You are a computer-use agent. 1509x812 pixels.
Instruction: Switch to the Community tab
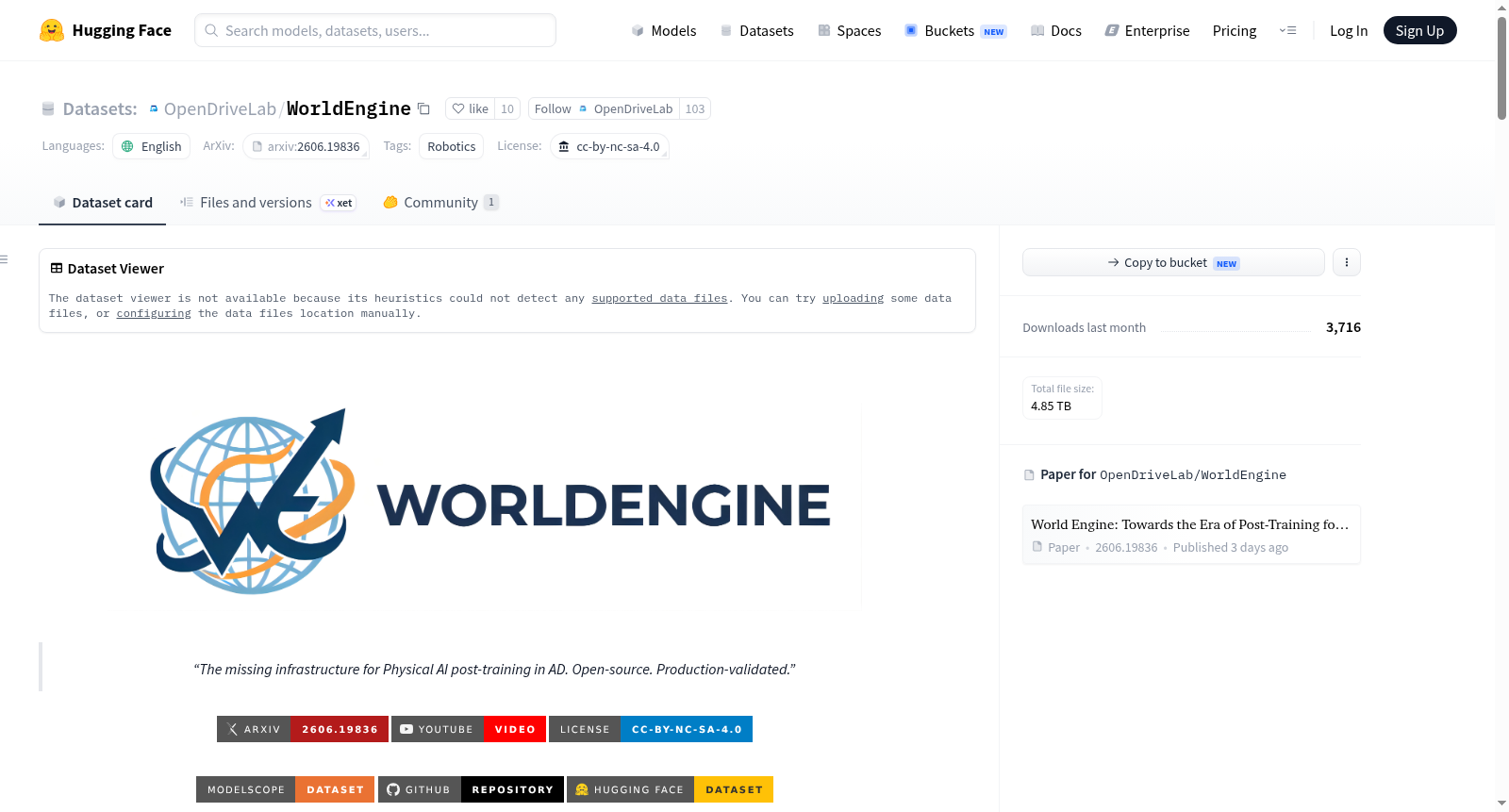(x=440, y=202)
